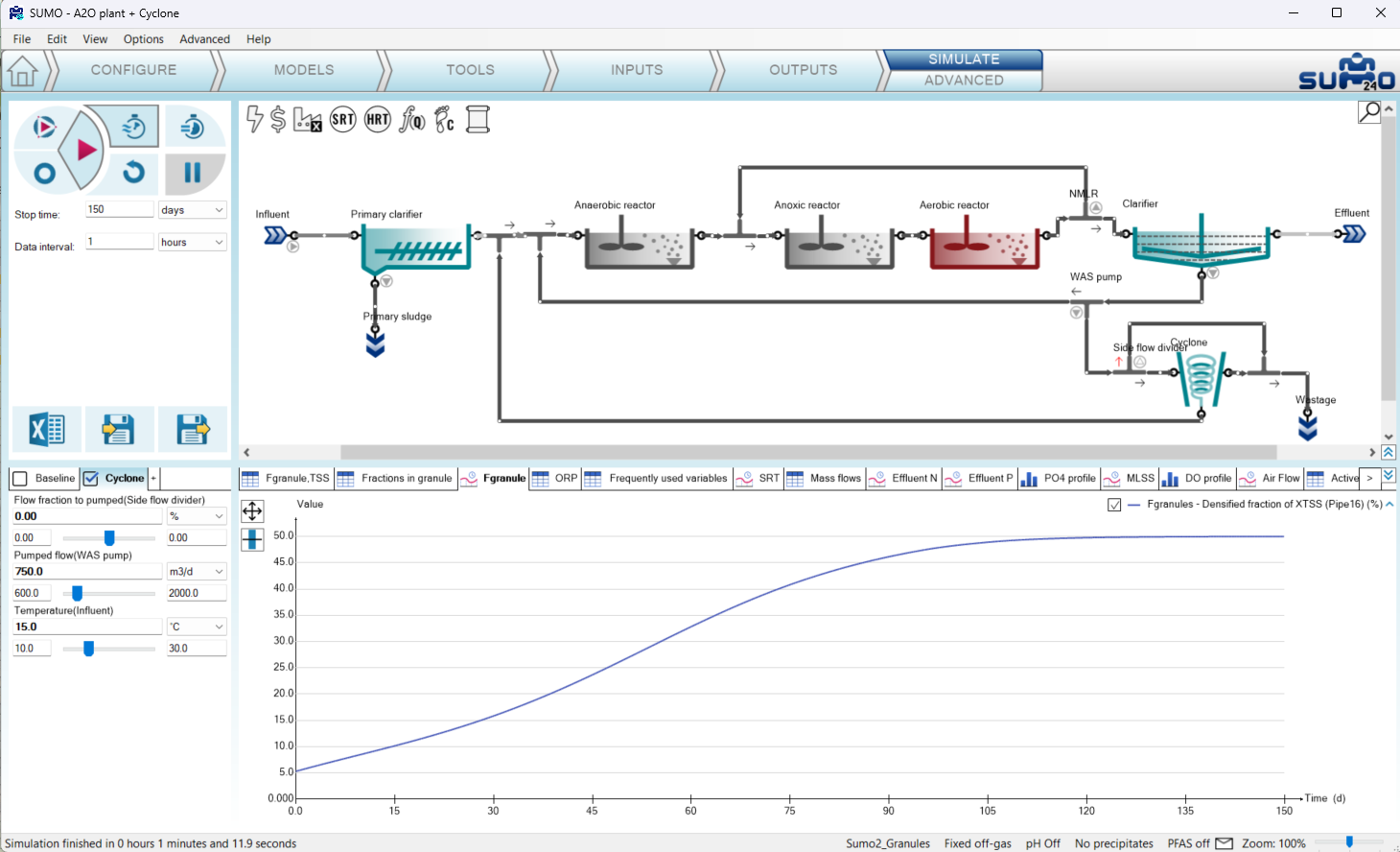
Task: Open the Advanced menu
Action: point(204,39)
